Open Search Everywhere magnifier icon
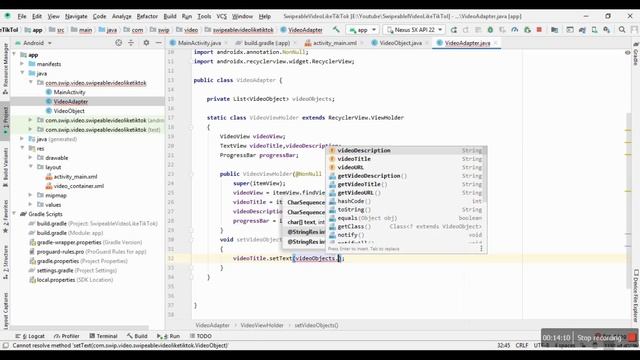The width and height of the screenshot is (640, 360). coord(622,30)
